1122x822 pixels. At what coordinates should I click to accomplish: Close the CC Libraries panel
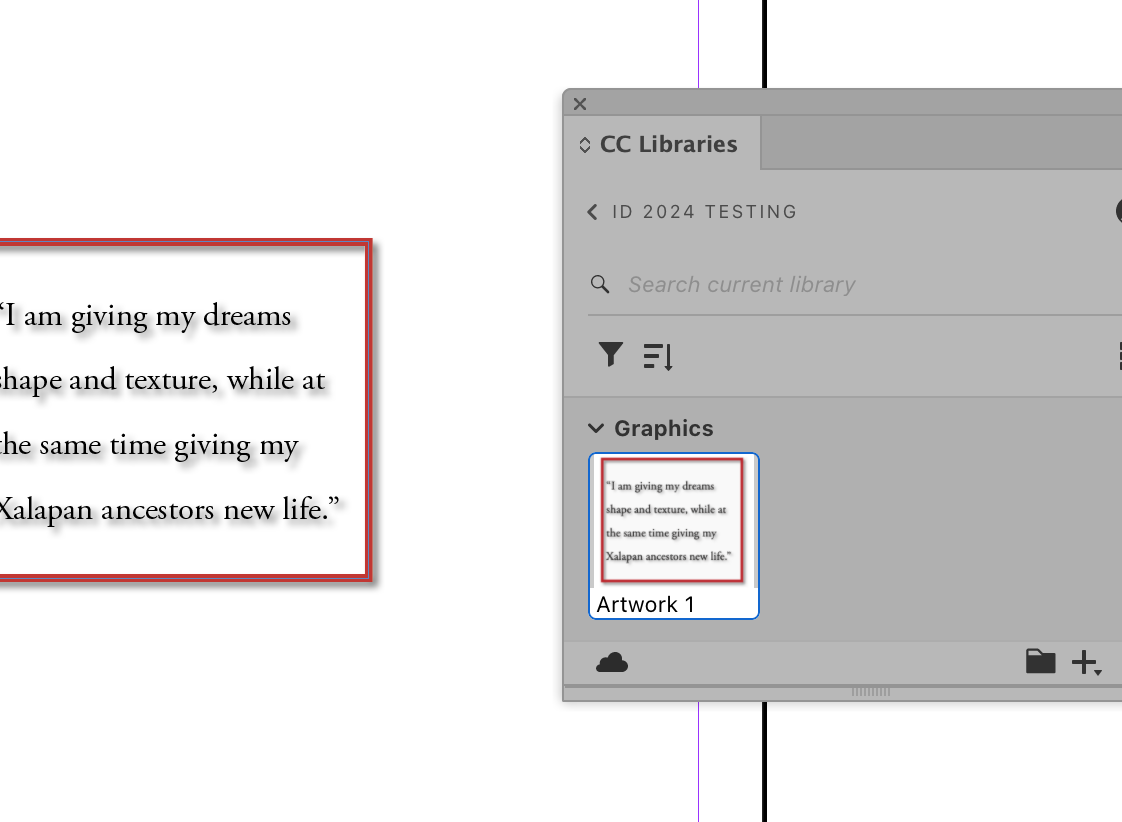point(579,103)
